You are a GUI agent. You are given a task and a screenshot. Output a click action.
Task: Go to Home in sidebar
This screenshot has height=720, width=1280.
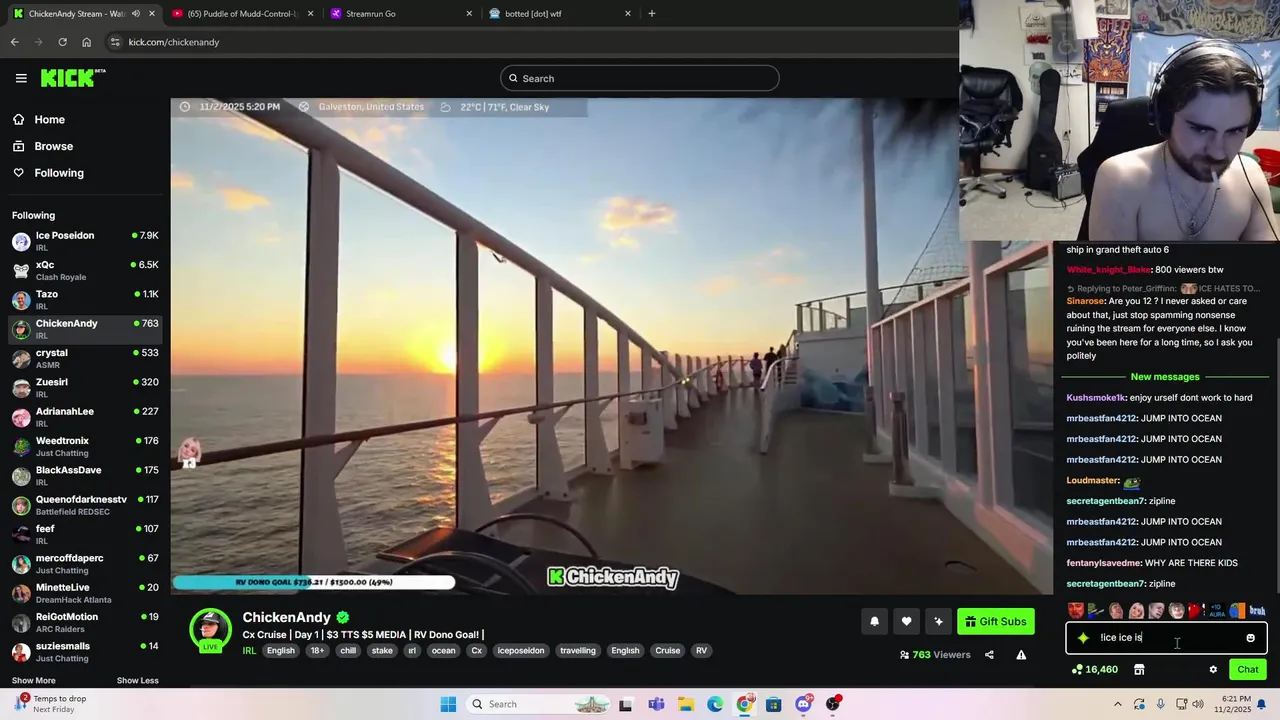49,120
